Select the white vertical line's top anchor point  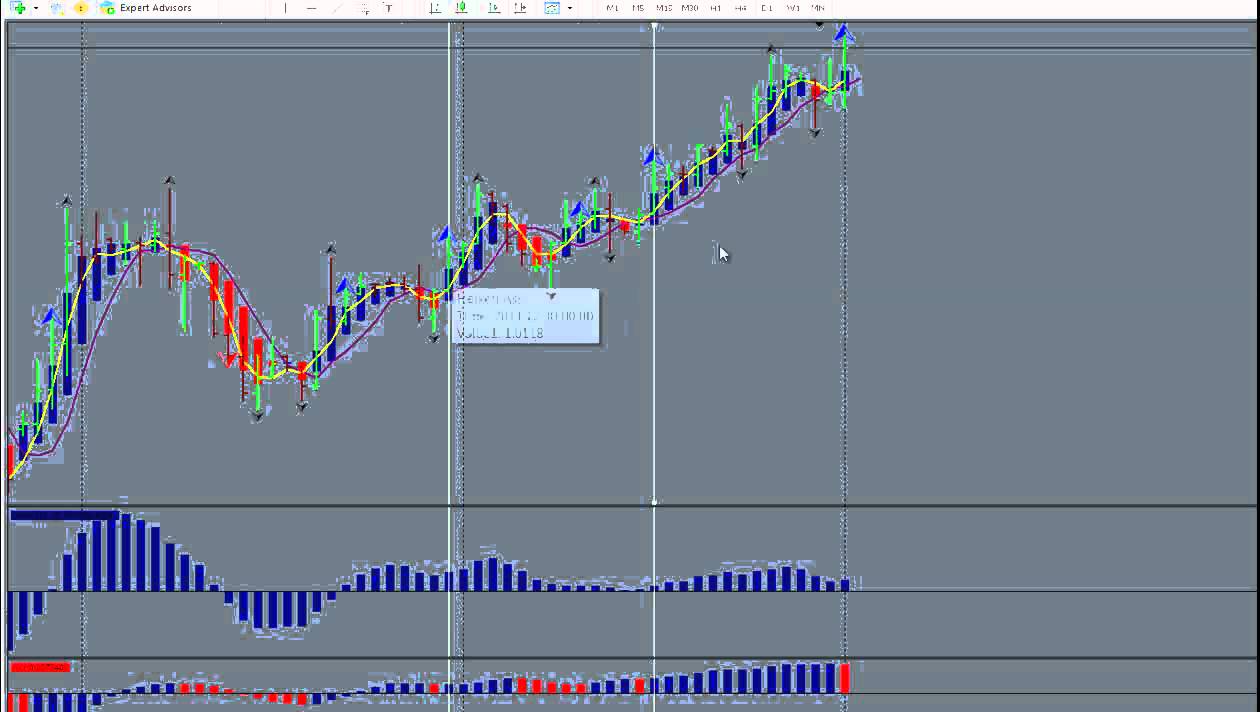[654, 26]
